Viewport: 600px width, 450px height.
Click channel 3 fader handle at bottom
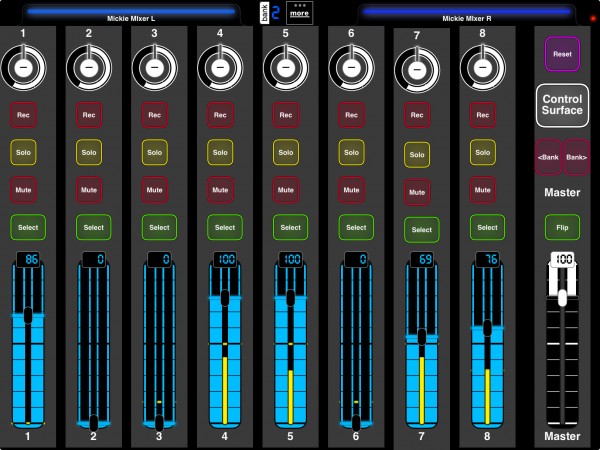coord(159,423)
